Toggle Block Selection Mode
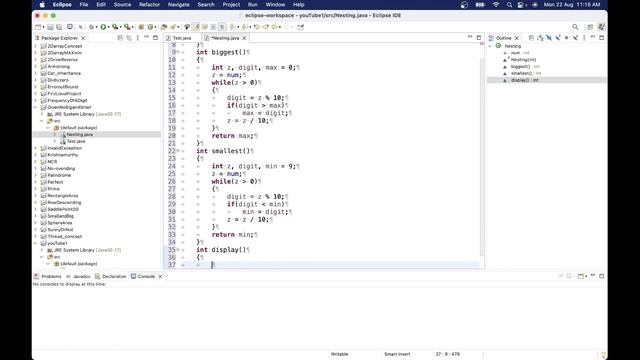 [x=213, y=27]
